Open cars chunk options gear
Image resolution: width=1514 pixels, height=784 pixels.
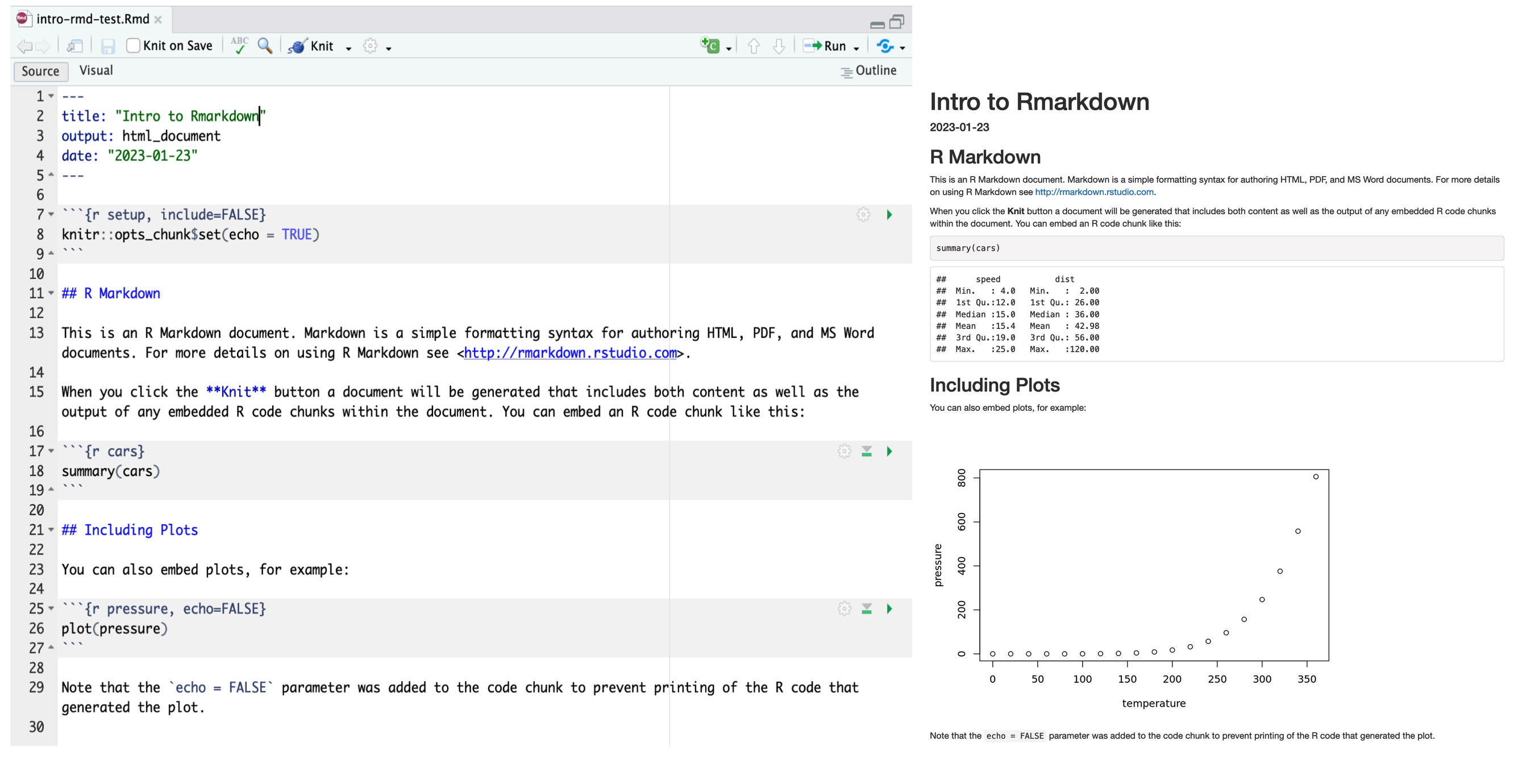(845, 451)
